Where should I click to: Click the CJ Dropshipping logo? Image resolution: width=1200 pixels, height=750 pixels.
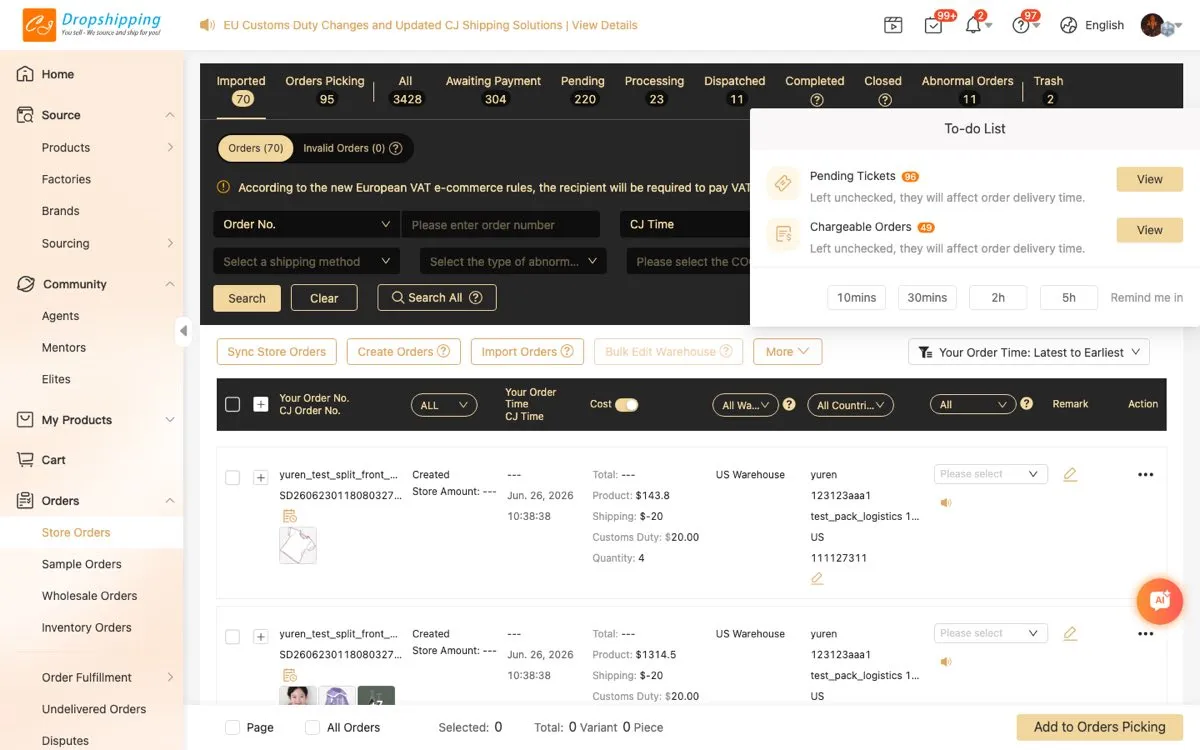pos(90,25)
